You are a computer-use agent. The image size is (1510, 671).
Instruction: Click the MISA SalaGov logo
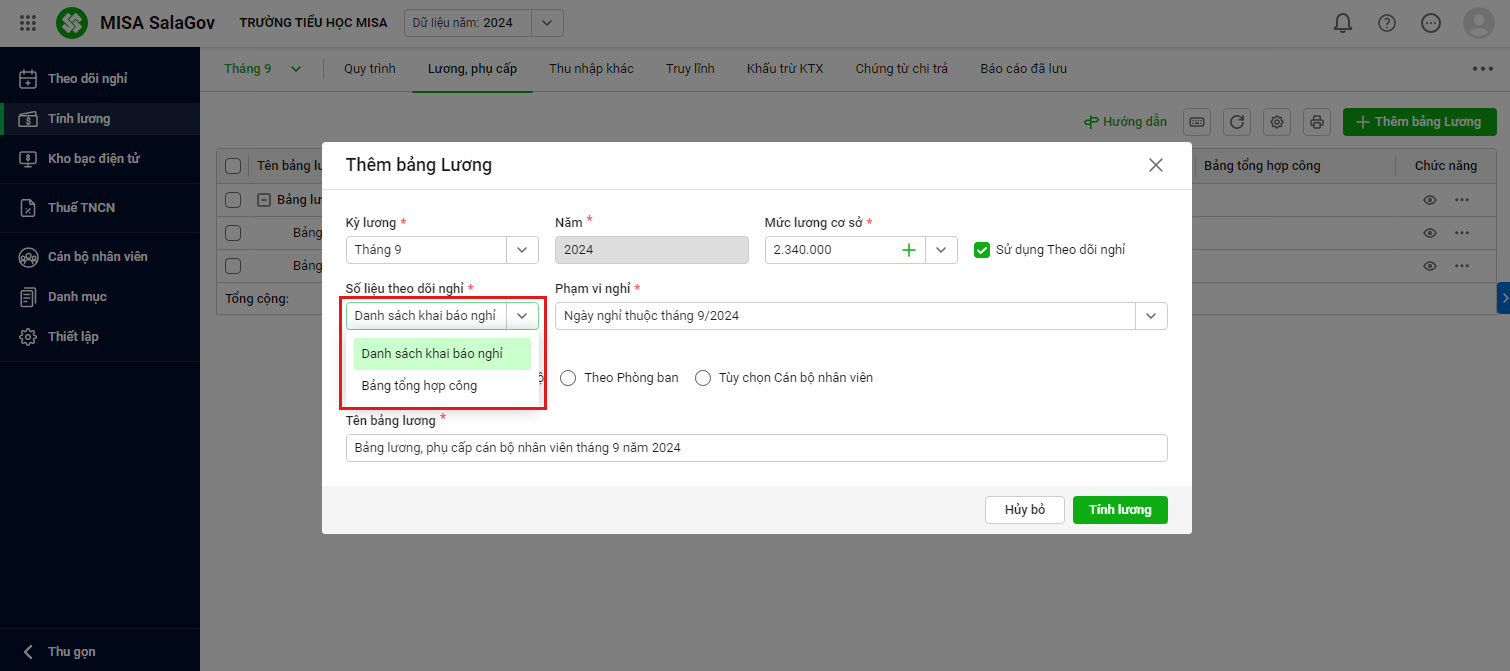click(72, 22)
